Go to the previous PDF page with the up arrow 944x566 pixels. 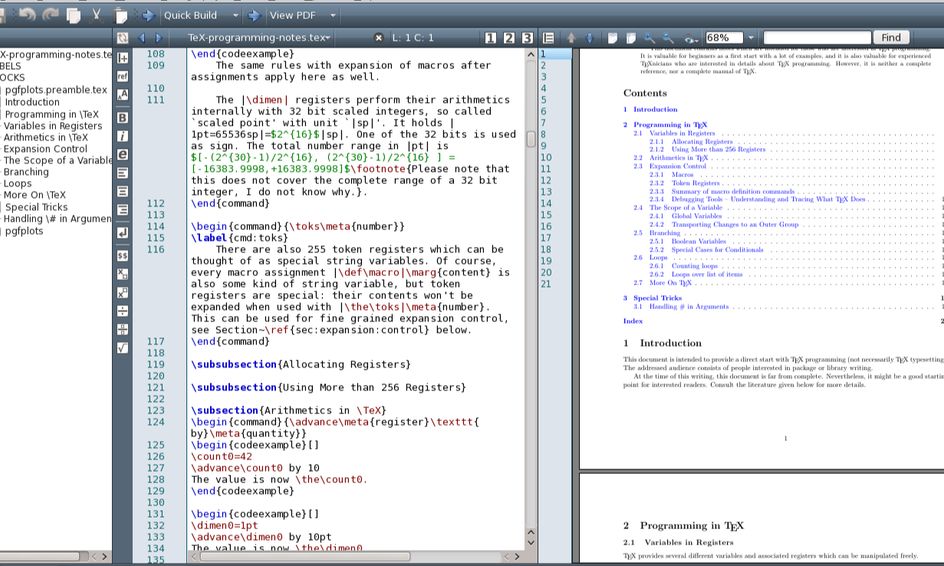pos(571,38)
